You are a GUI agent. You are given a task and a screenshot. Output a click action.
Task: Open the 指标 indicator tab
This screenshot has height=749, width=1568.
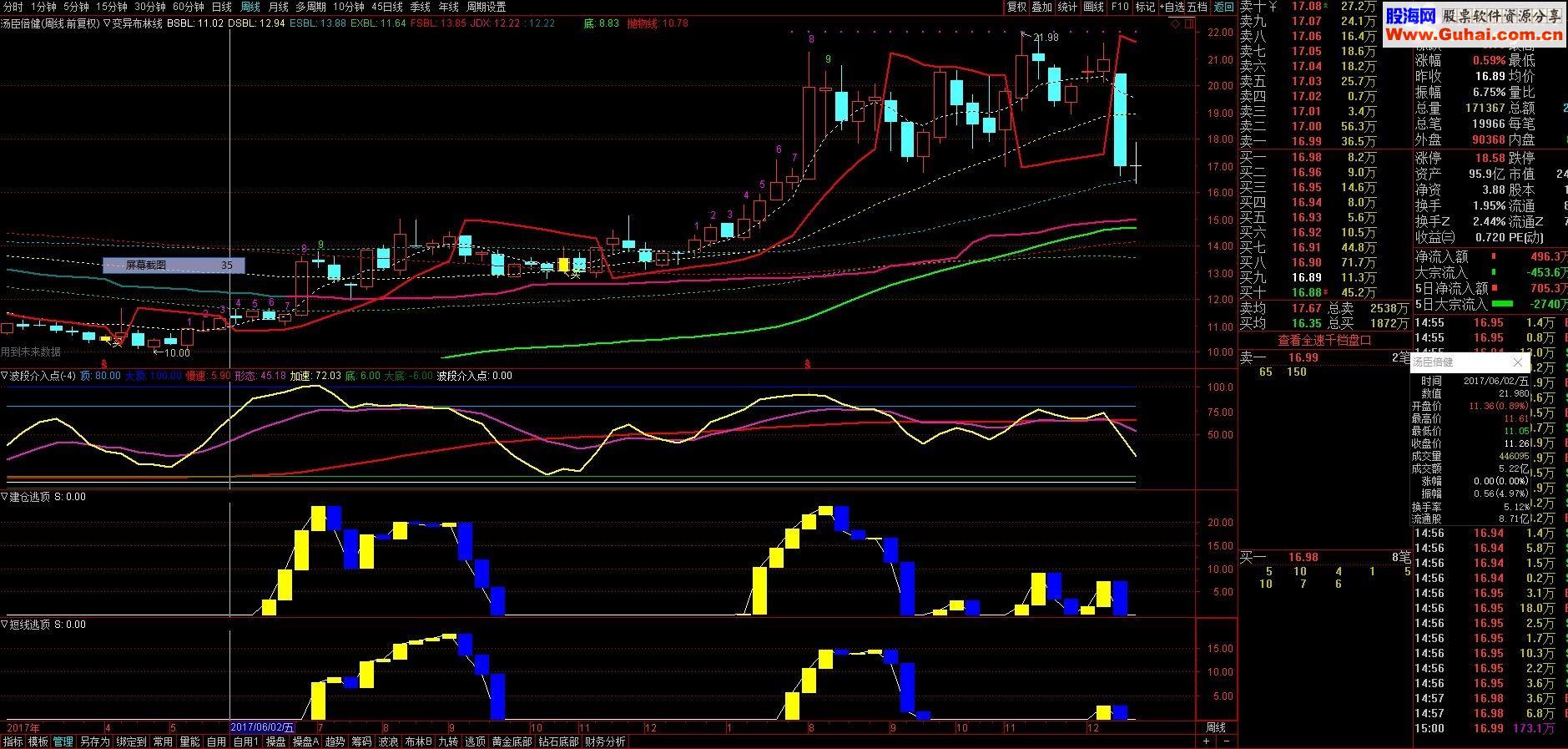13,741
